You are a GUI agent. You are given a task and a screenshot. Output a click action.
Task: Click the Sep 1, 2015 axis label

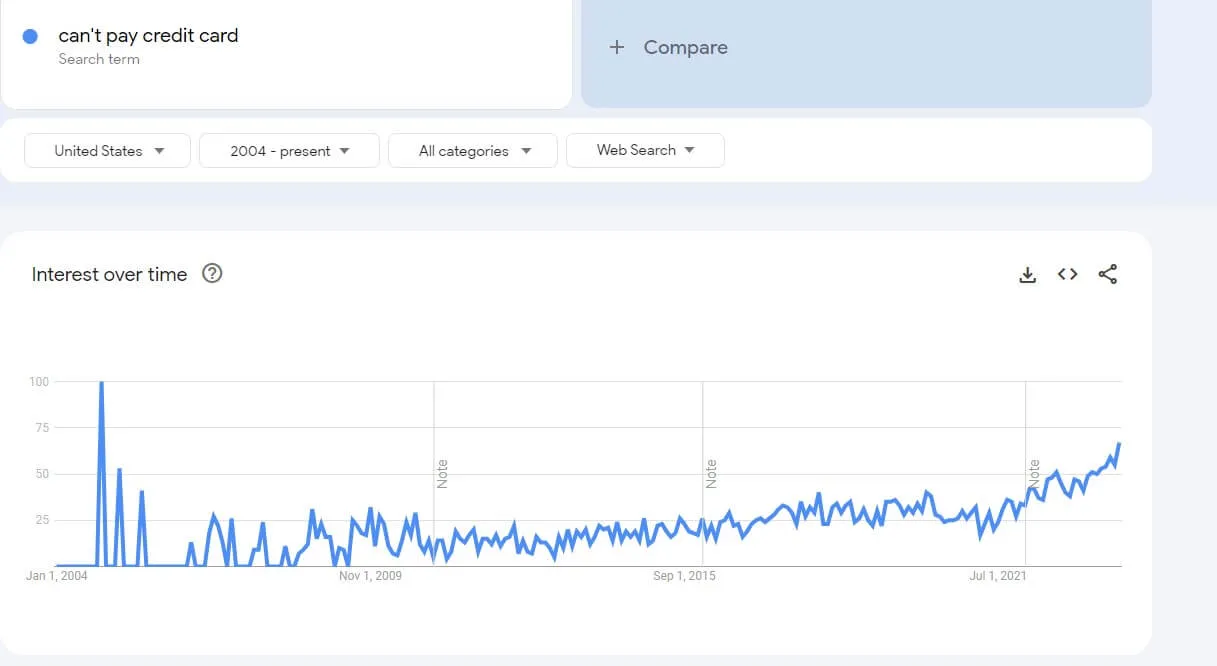point(684,576)
